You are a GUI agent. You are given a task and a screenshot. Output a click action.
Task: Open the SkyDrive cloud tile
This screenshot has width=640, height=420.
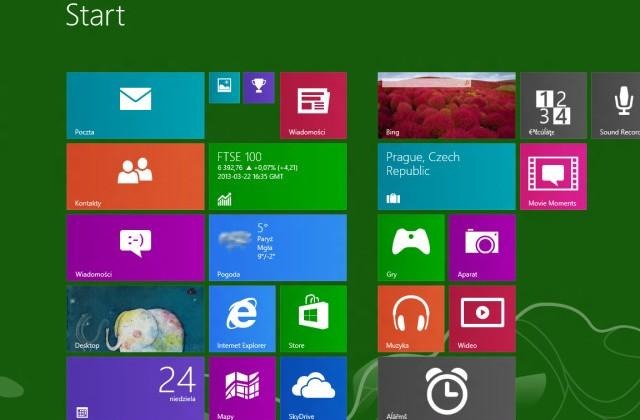tap(313, 389)
